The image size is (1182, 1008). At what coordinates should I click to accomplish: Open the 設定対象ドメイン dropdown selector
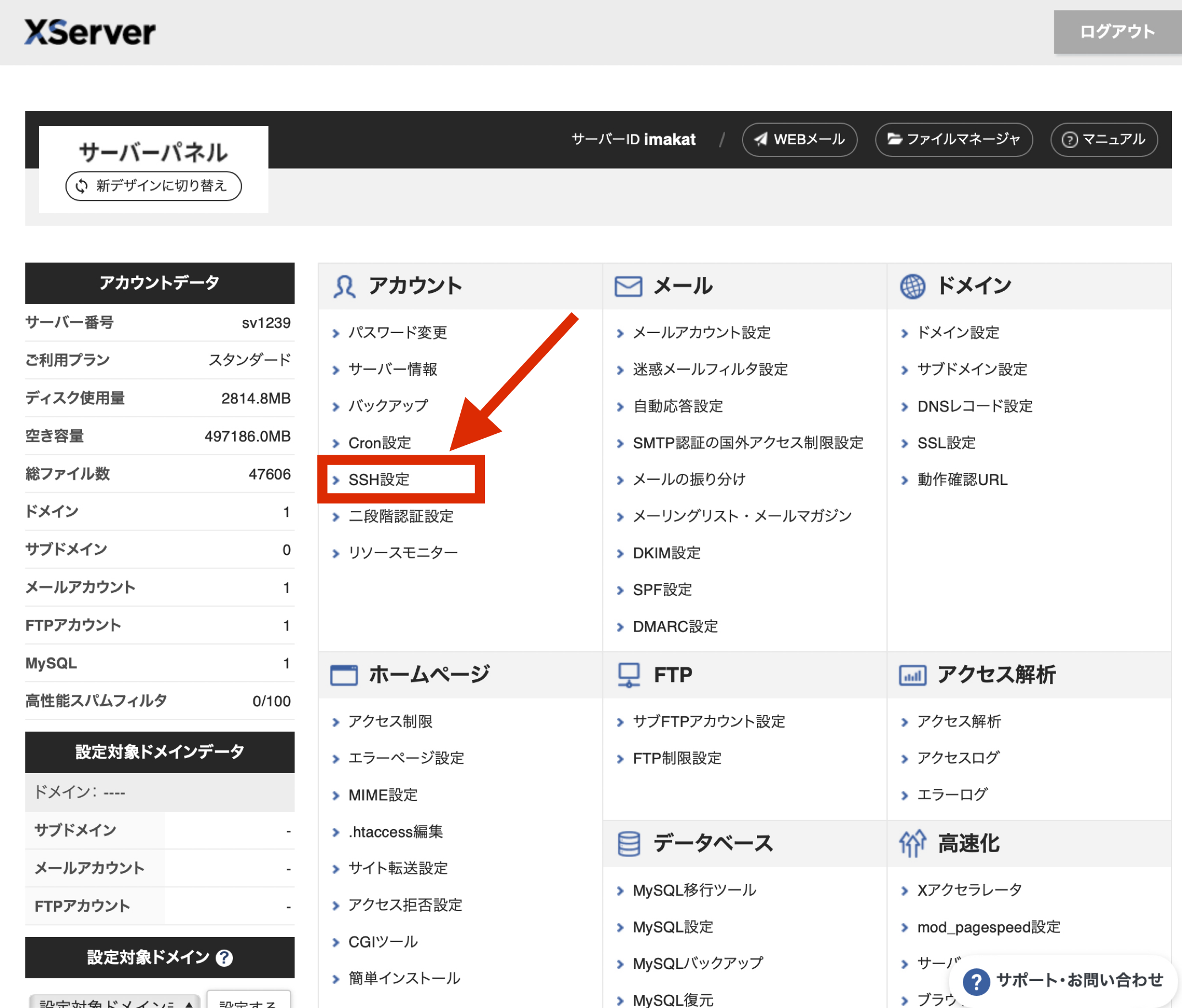(114, 1001)
